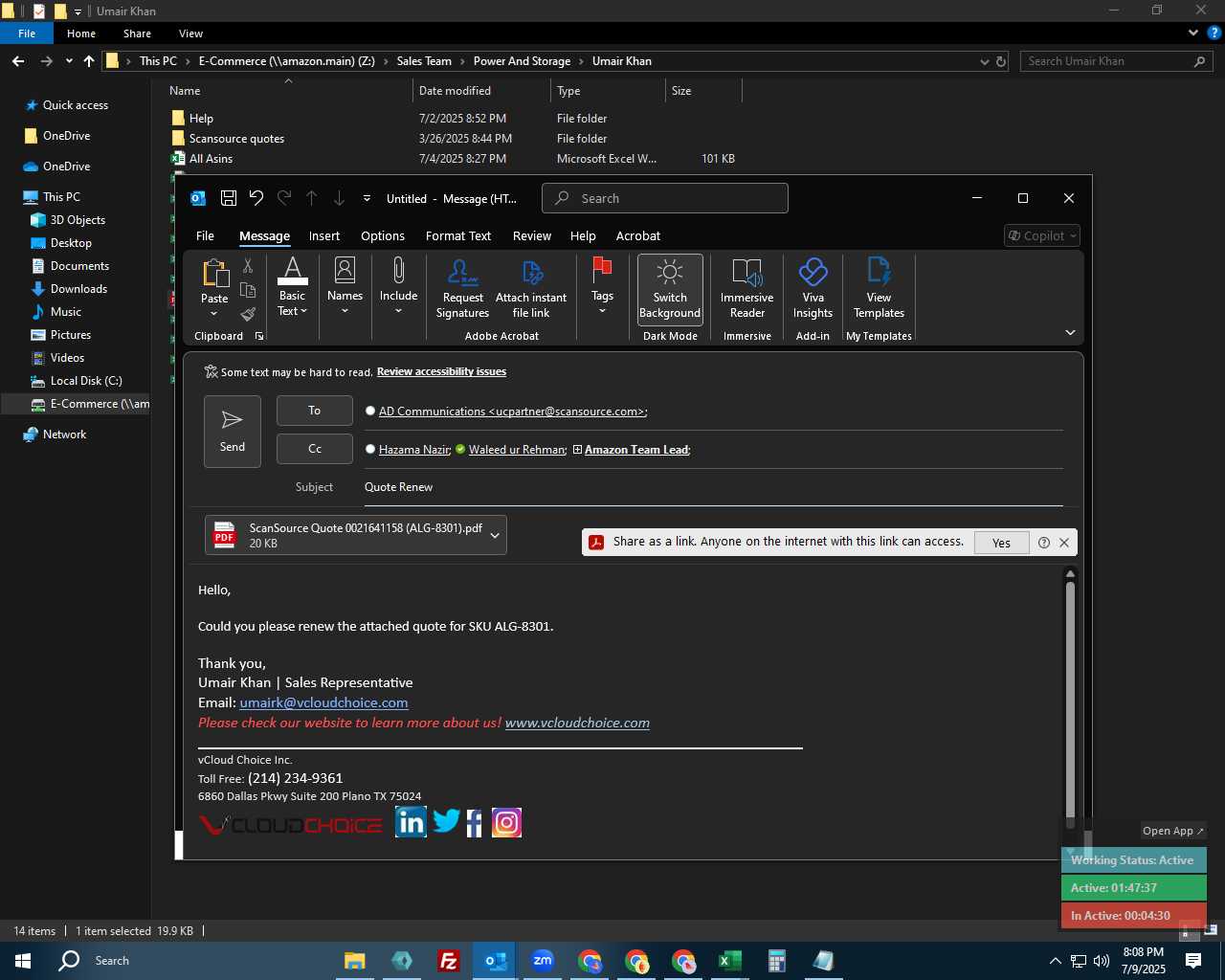The height and width of the screenshot is (980, 1225).
Task: Open Calculator from the taskbar
Action: (777, 961)
